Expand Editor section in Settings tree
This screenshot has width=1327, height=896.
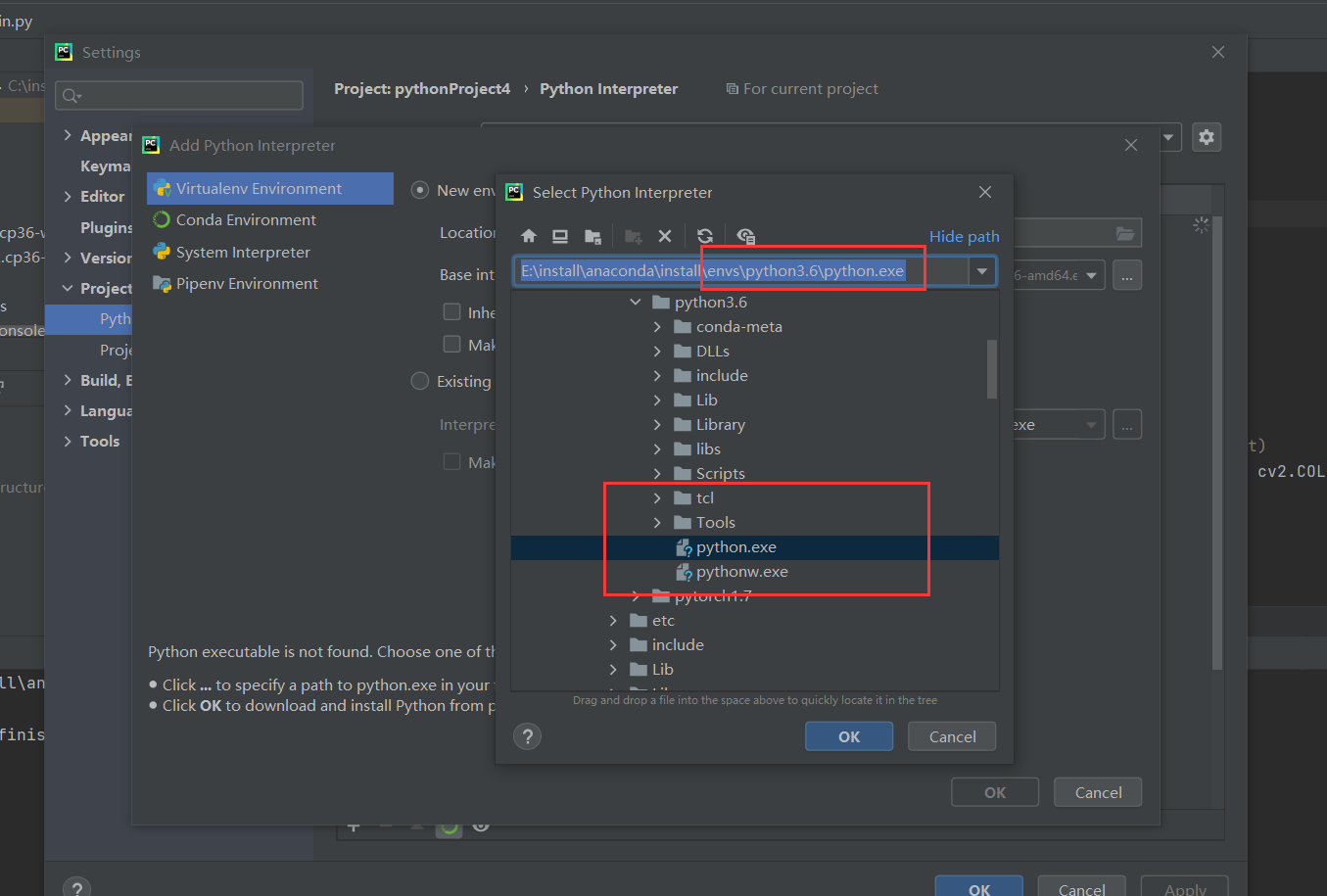(68, 197)
